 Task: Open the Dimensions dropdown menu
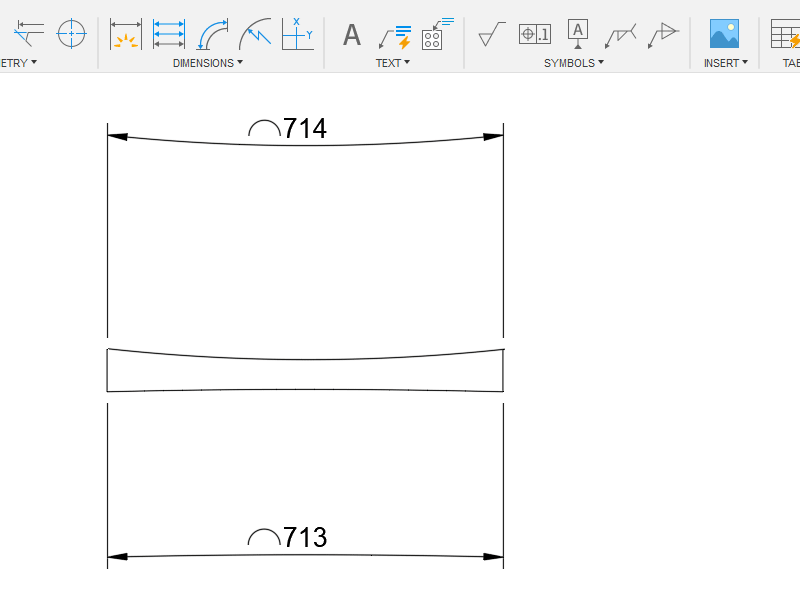click(x=208, y=63)
